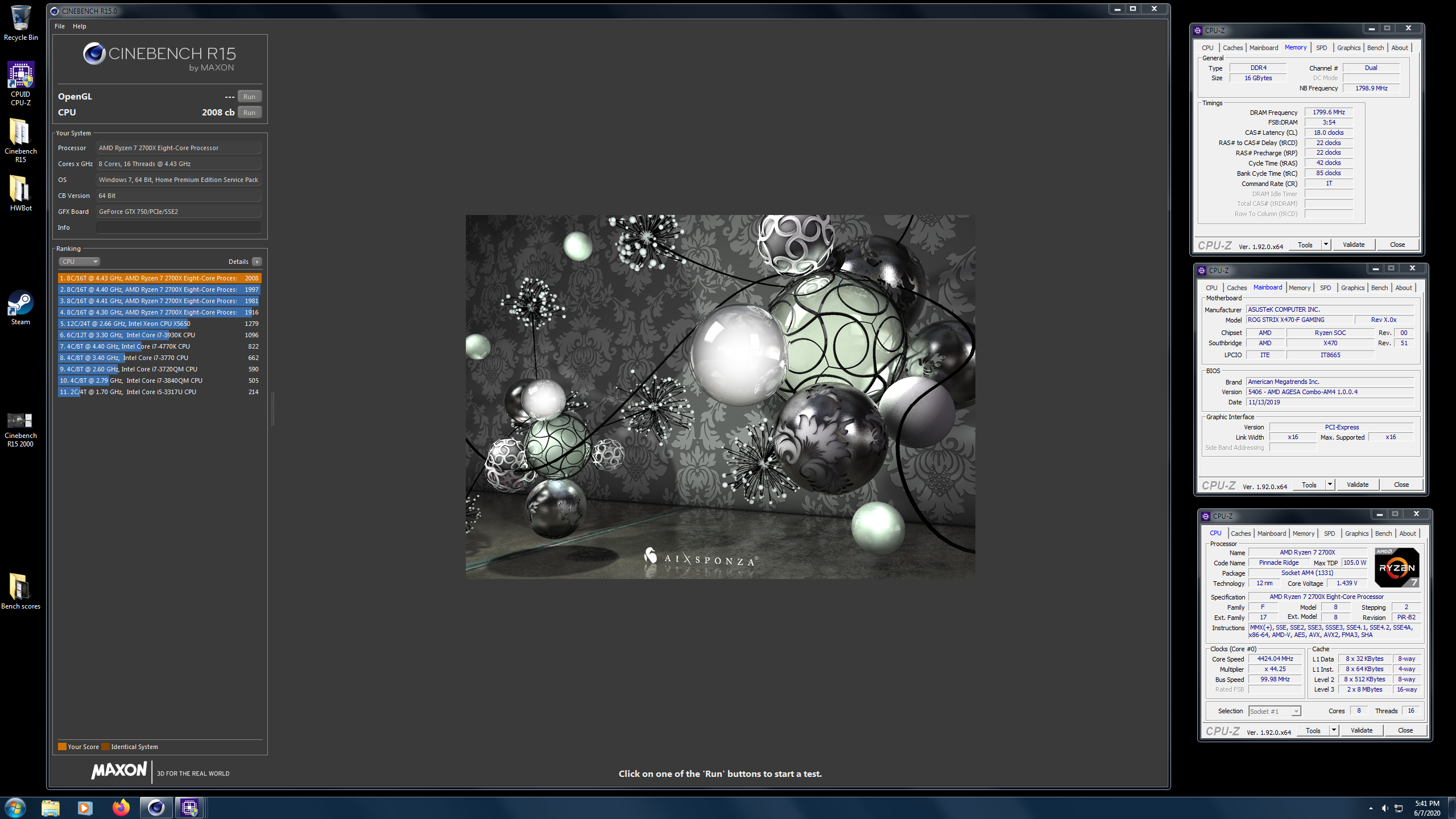Click the CPU-Z Memory window title icon
The image size is (1456, 819).
(1198, 30)
